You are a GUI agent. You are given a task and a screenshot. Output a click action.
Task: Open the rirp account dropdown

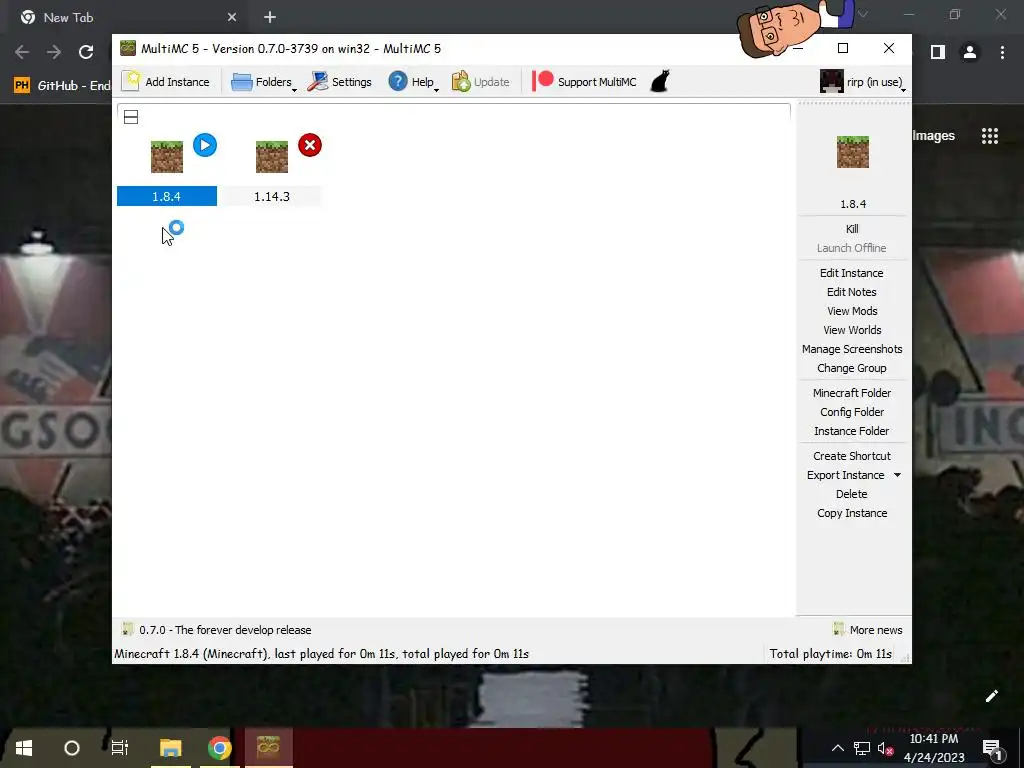point(863,82)
